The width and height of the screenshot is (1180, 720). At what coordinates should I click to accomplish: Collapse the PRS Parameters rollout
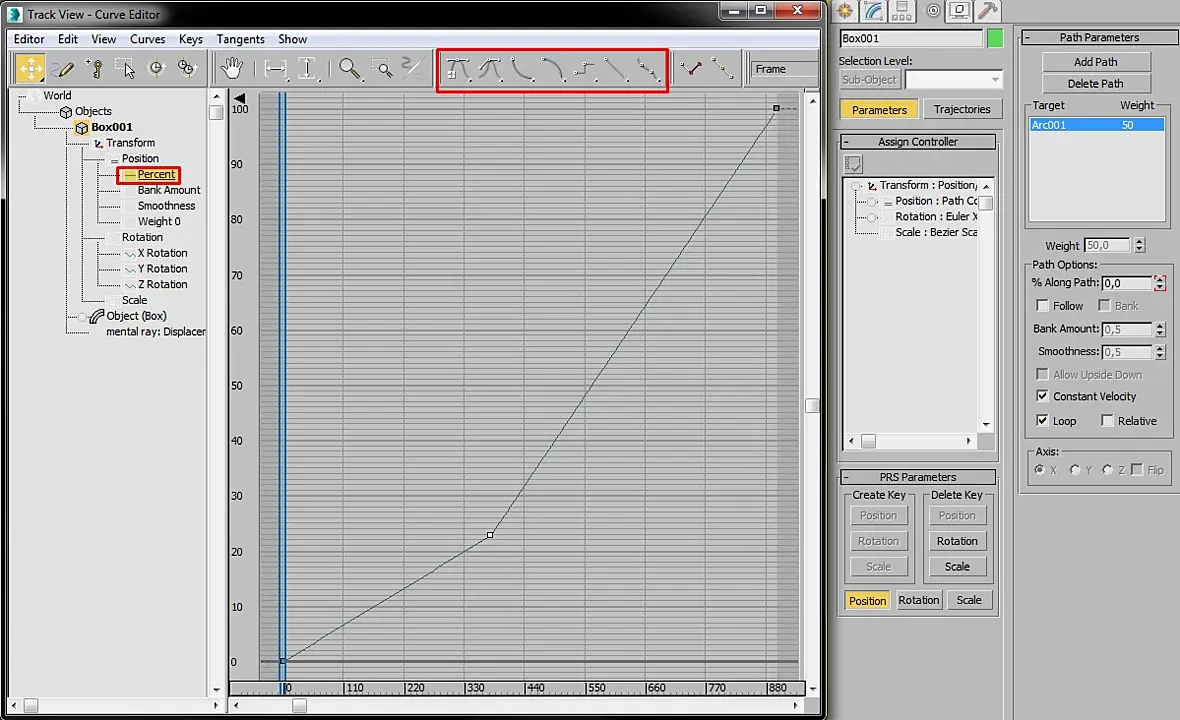pos(917,477)
